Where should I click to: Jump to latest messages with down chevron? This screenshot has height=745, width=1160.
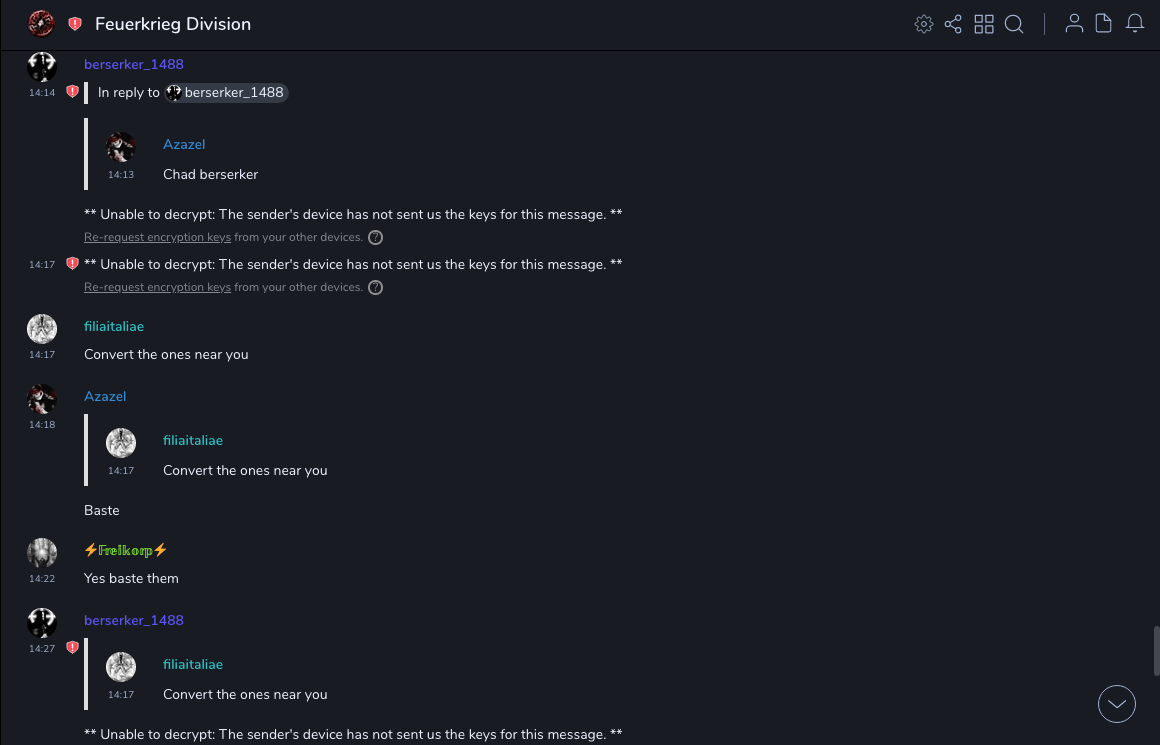pyautogui.click(x=1117, y=704)
